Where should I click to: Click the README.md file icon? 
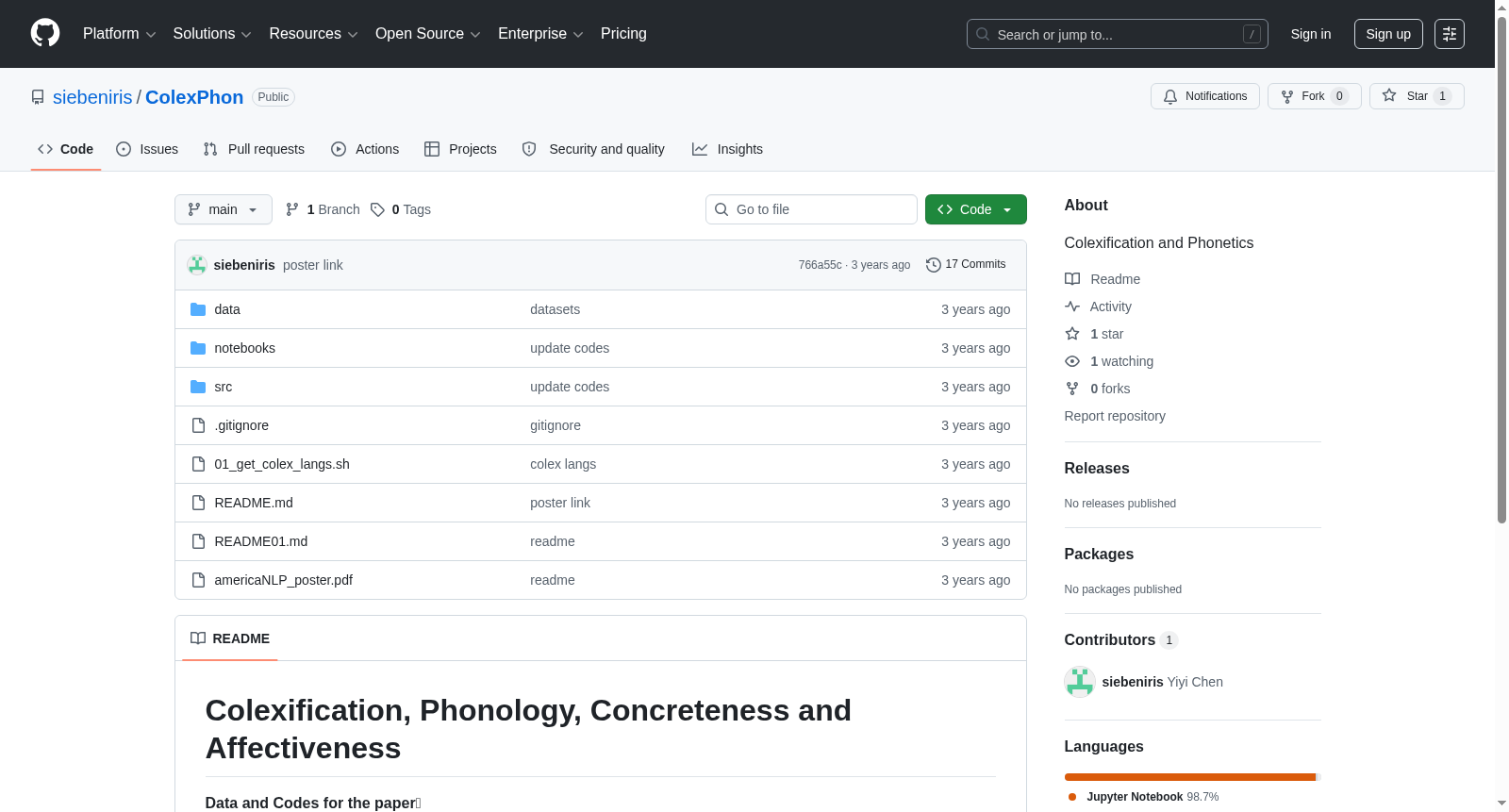click(198, 503)
